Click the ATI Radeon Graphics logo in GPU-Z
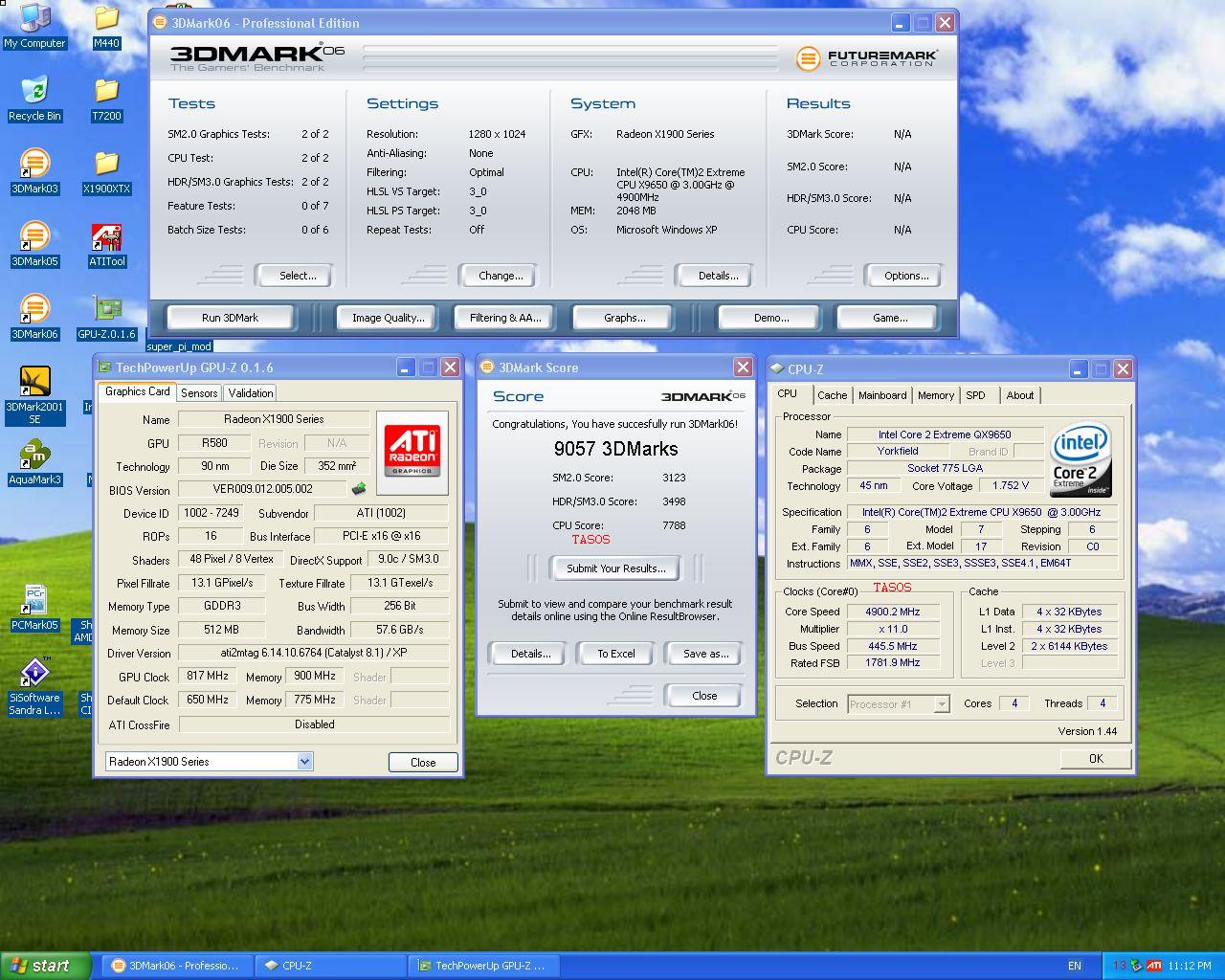Viewport: 1225px width, 980px height. tap(412, 452)
